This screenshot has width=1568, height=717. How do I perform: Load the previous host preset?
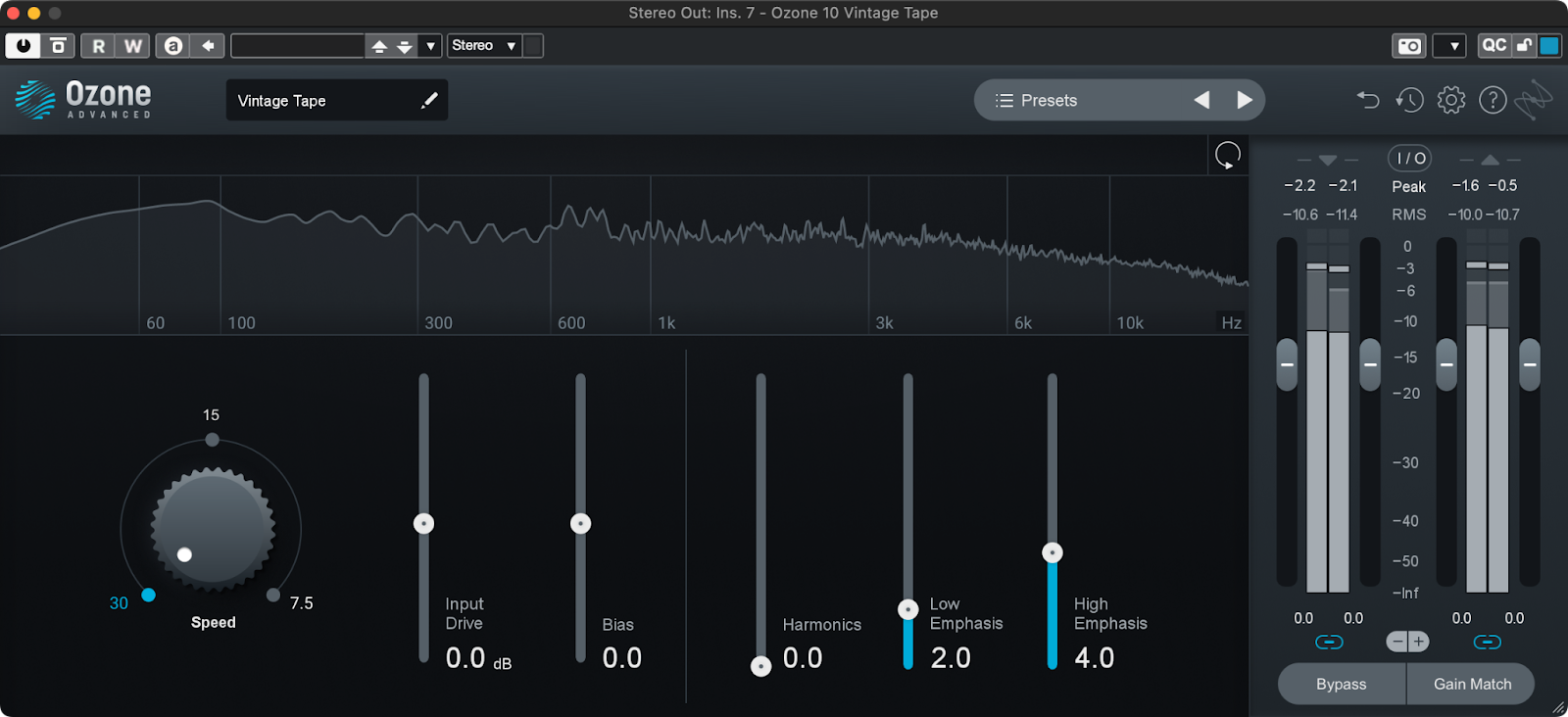[379, 45]
